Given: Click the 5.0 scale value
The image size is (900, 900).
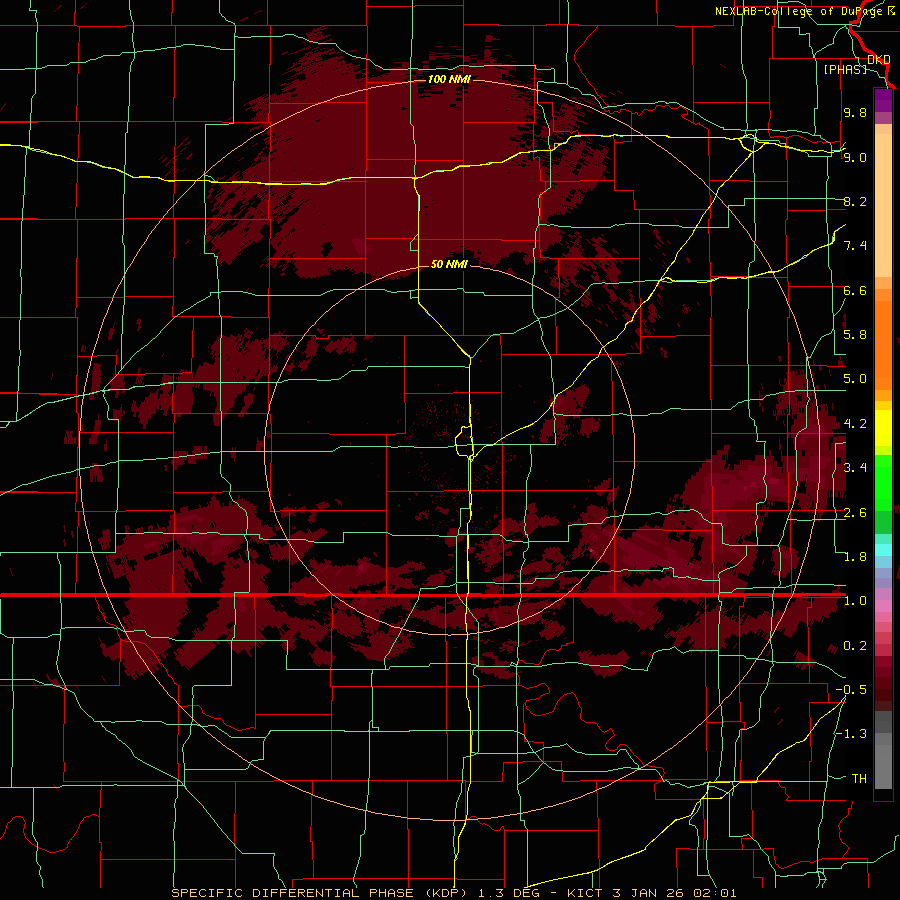Looking at the screenshot, I should (855, 379).
